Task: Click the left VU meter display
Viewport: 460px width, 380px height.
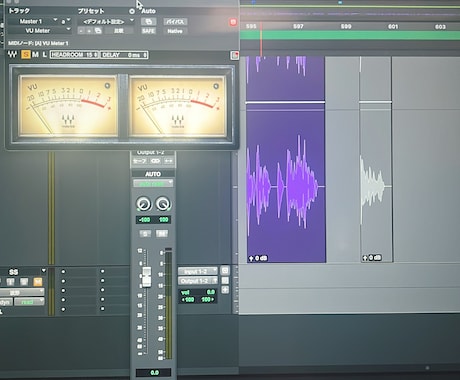Action: (x=68, y=105)
